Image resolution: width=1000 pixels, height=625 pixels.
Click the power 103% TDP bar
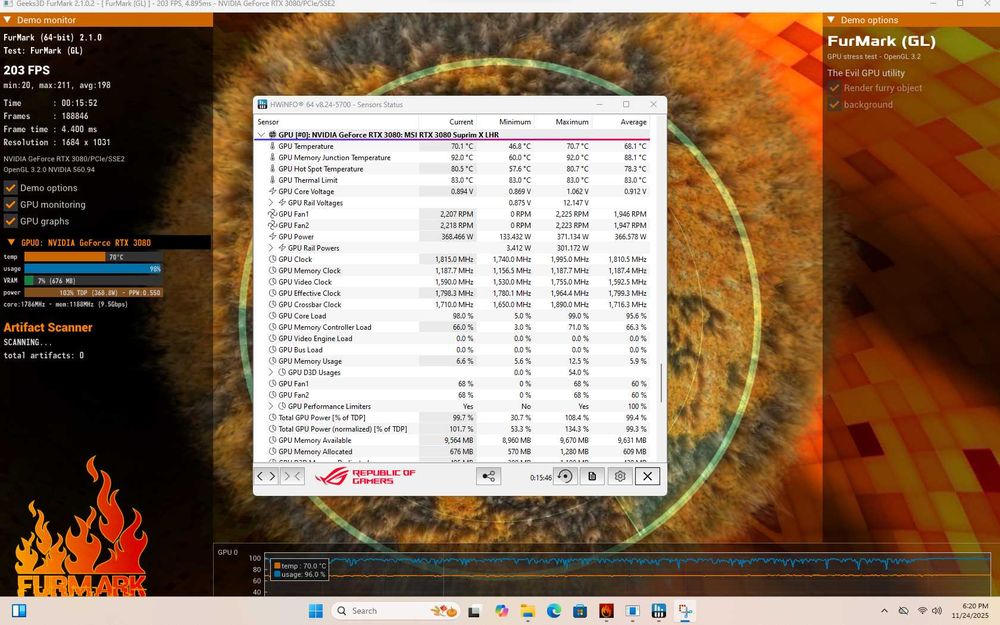click(x=93, y=292)
